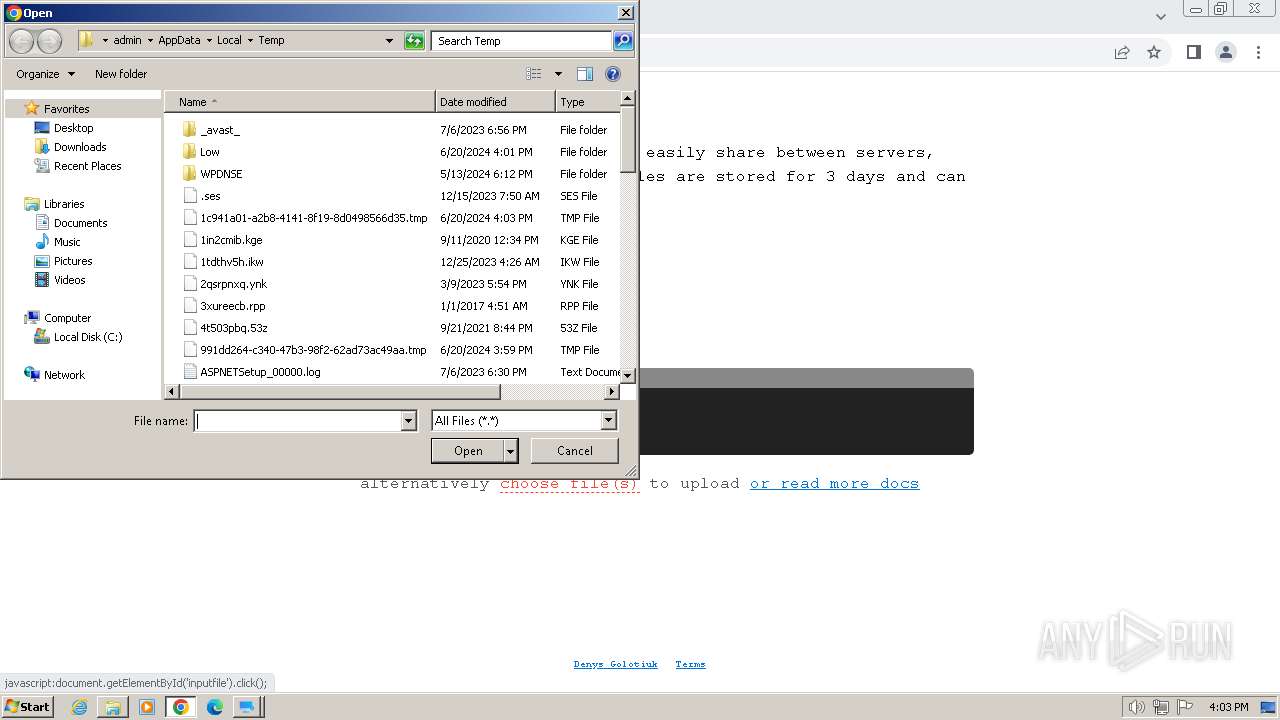Click the green refresh button beside address bar

pos(414,41)
